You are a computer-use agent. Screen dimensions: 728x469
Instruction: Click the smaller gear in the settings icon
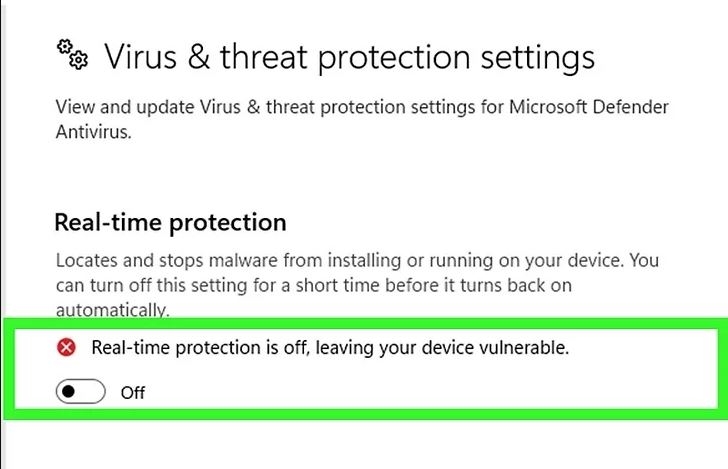click(x=65, y=46)
